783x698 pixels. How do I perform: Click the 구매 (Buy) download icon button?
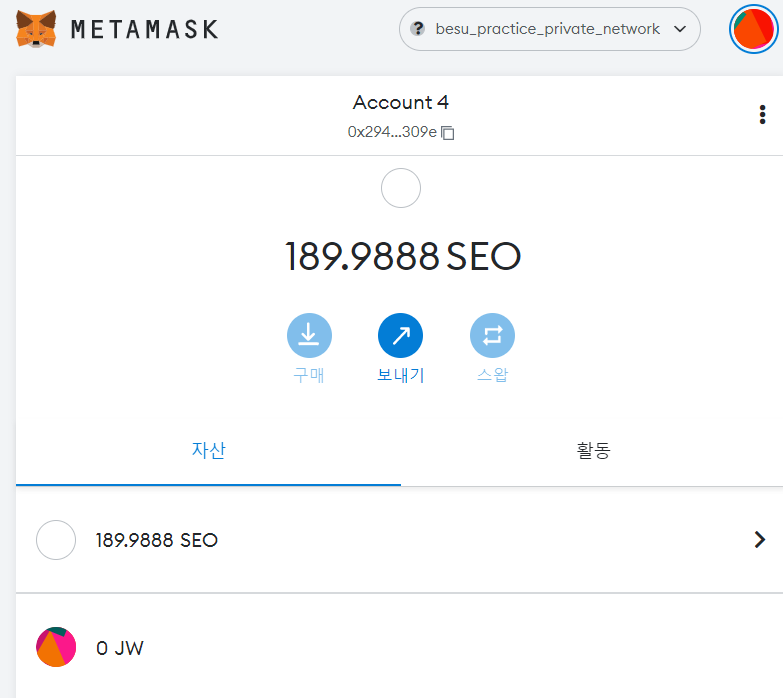click(309, 336)
